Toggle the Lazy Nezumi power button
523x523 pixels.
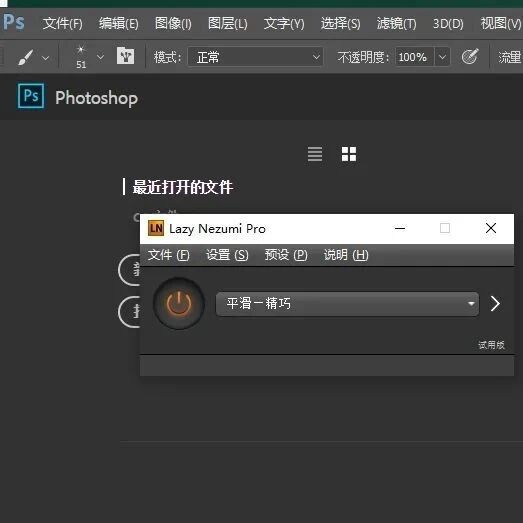point(179,304)
